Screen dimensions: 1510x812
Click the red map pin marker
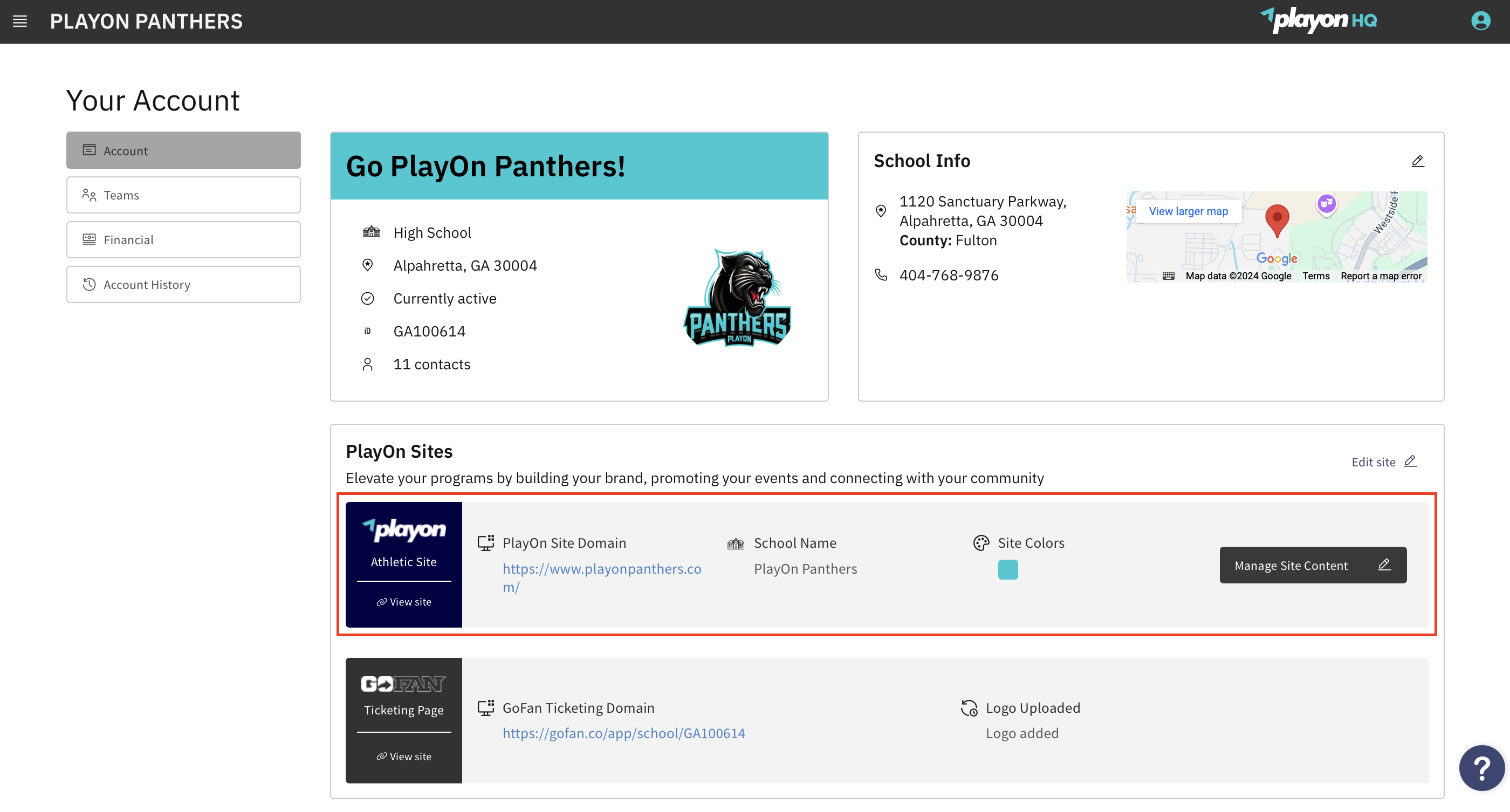point(1276,221)
